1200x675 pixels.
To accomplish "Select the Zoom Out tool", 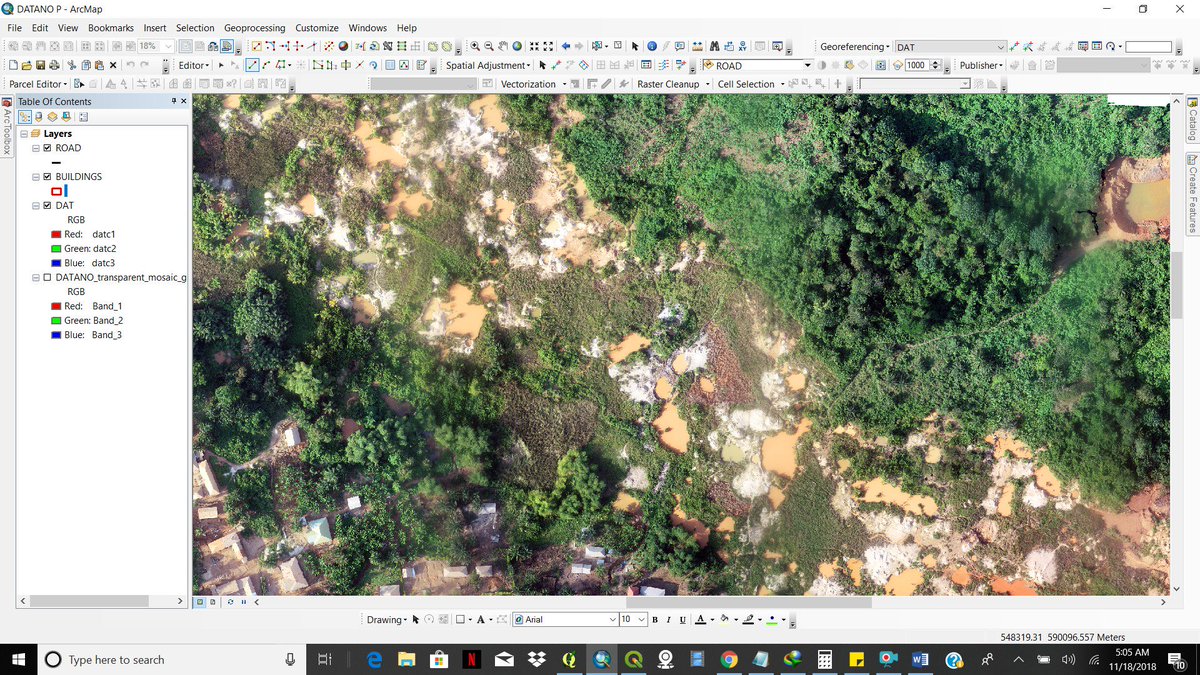I will click(489, 46).
